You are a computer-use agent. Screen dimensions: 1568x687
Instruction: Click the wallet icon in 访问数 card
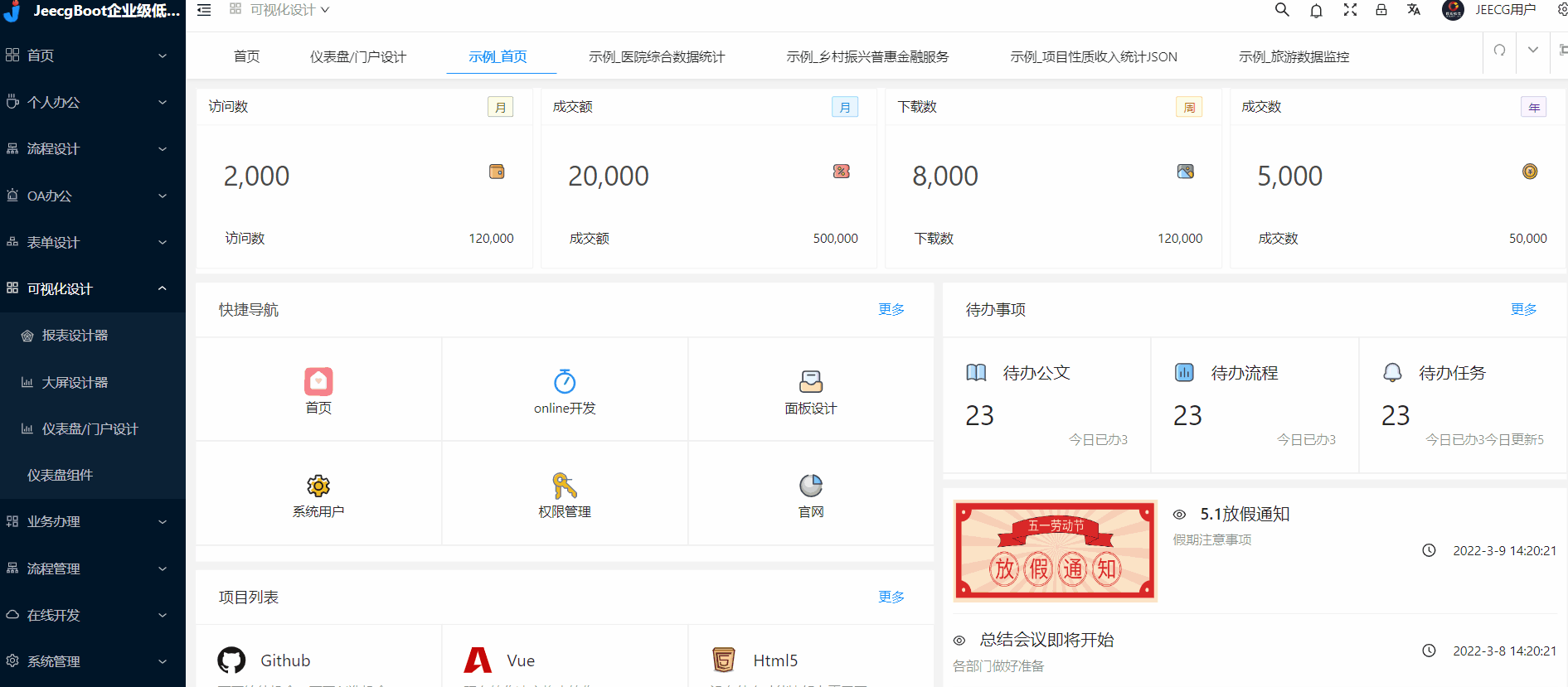point(497,172)
